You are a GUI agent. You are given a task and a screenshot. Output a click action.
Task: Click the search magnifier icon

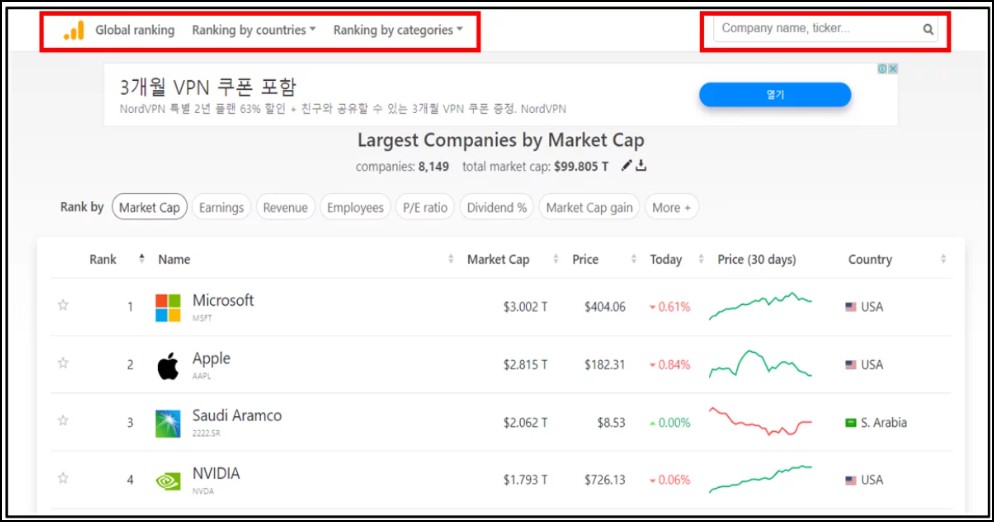[x=927, y=29]
